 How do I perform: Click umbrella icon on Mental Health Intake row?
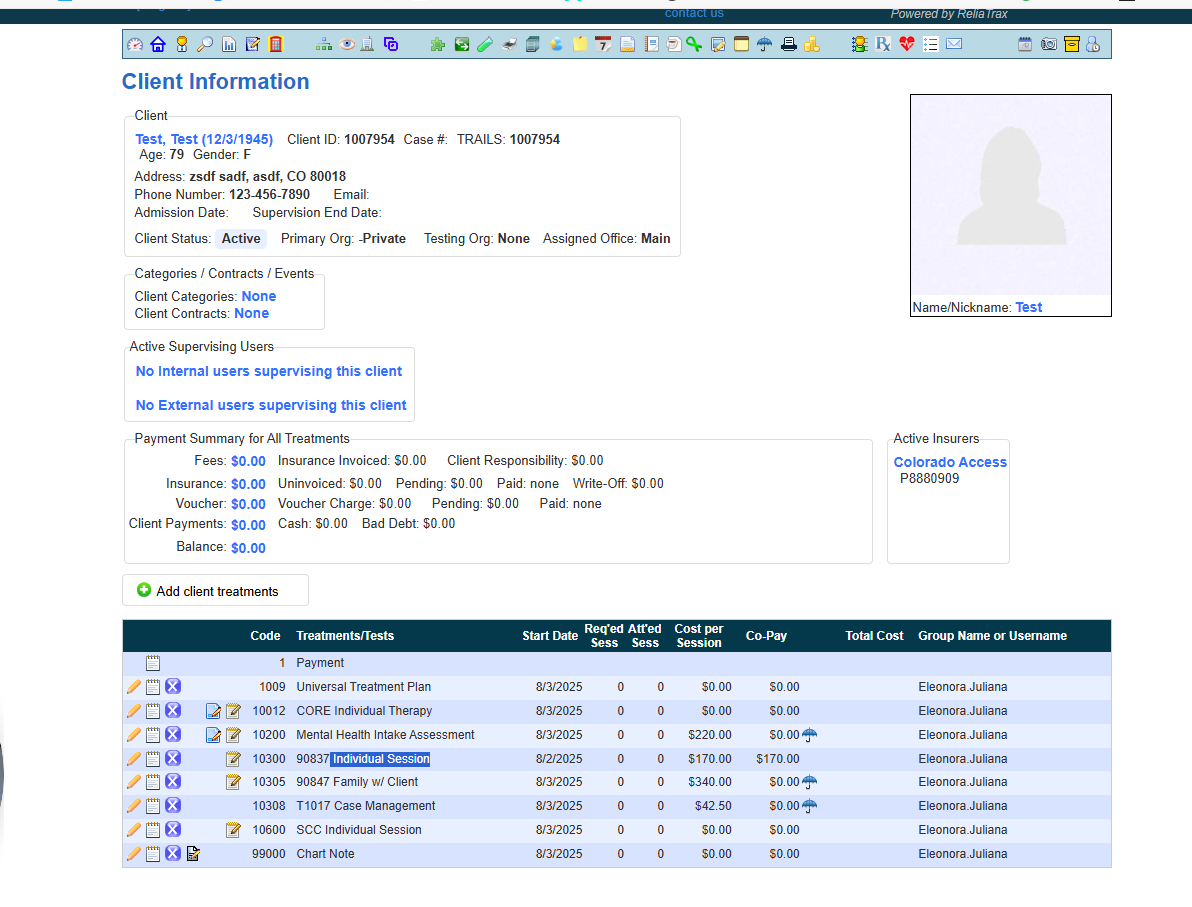click(809, 735)
